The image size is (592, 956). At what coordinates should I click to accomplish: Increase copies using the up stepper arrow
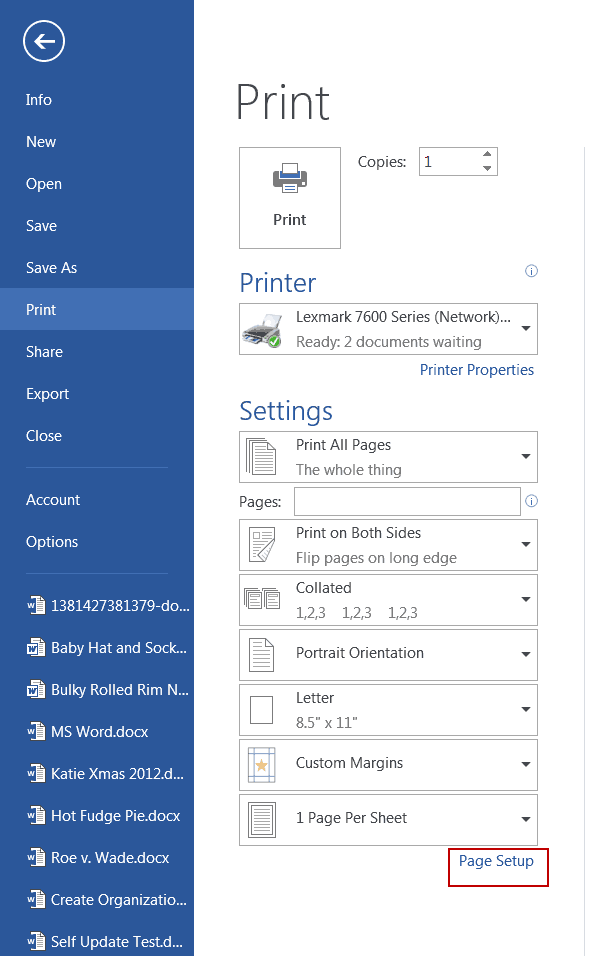click(486, 154)
